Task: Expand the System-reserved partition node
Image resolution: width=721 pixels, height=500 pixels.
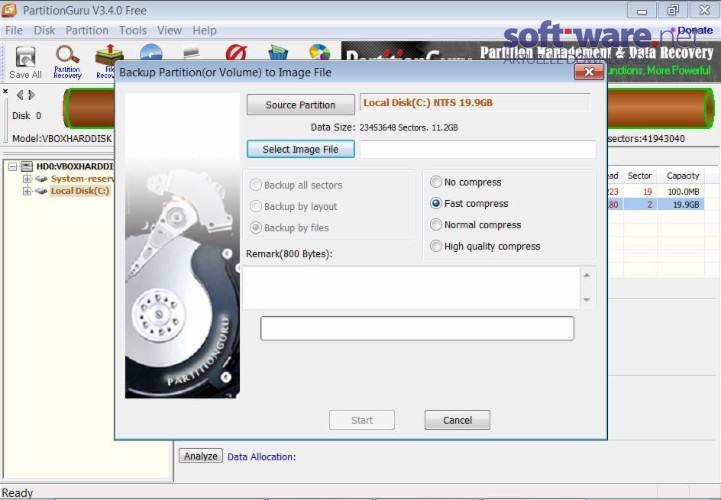Action: (27, 178)
